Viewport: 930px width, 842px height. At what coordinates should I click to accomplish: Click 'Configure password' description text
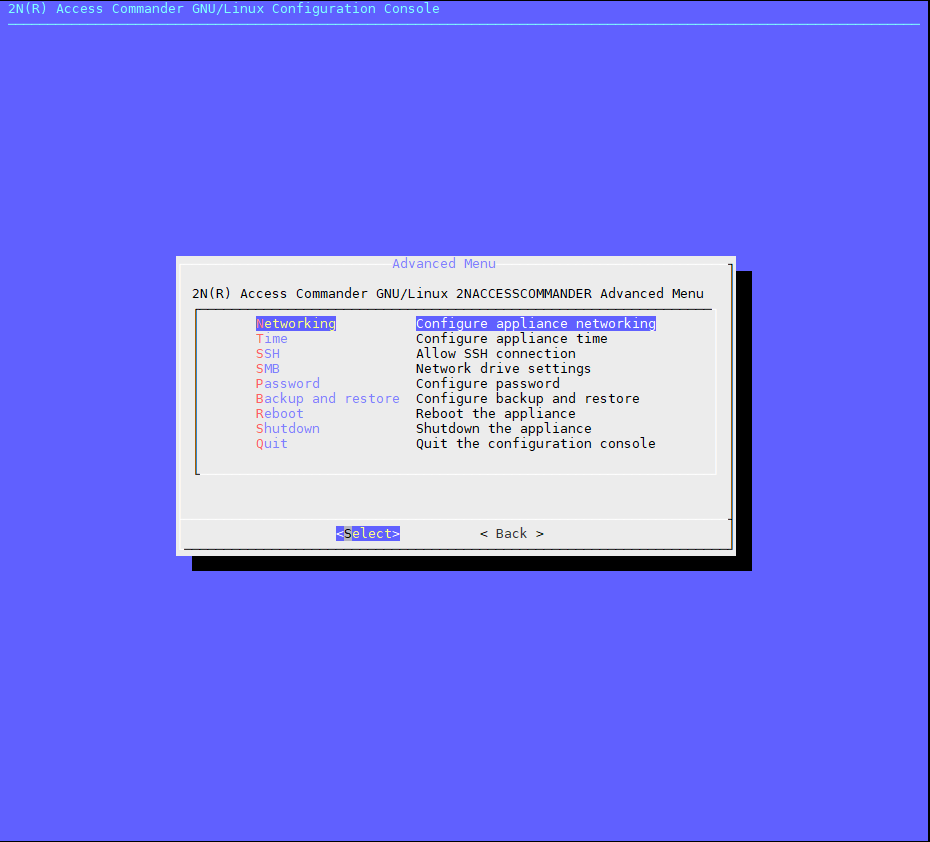point(488,384)
